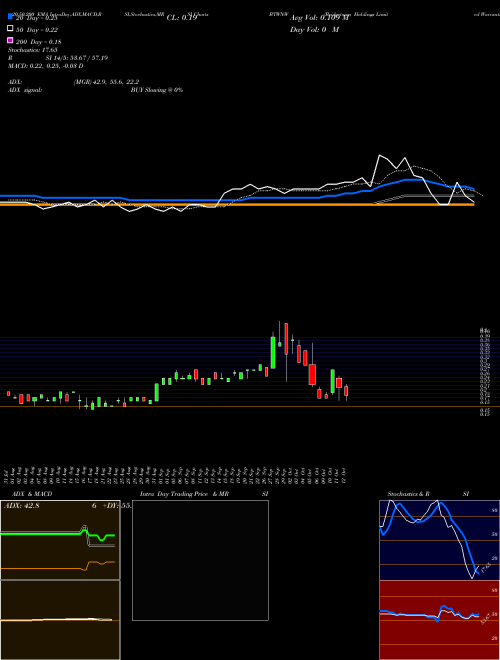Click the 'Avg Vol: 0.109 M' text
The image size is (500, 660).
[x=320, y=18]
